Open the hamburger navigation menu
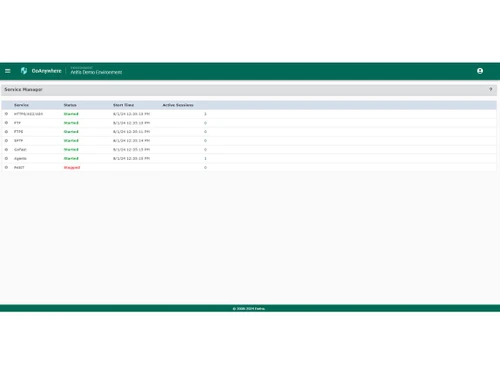The width and height of the screenshot is (500, 375). (8, 71)
